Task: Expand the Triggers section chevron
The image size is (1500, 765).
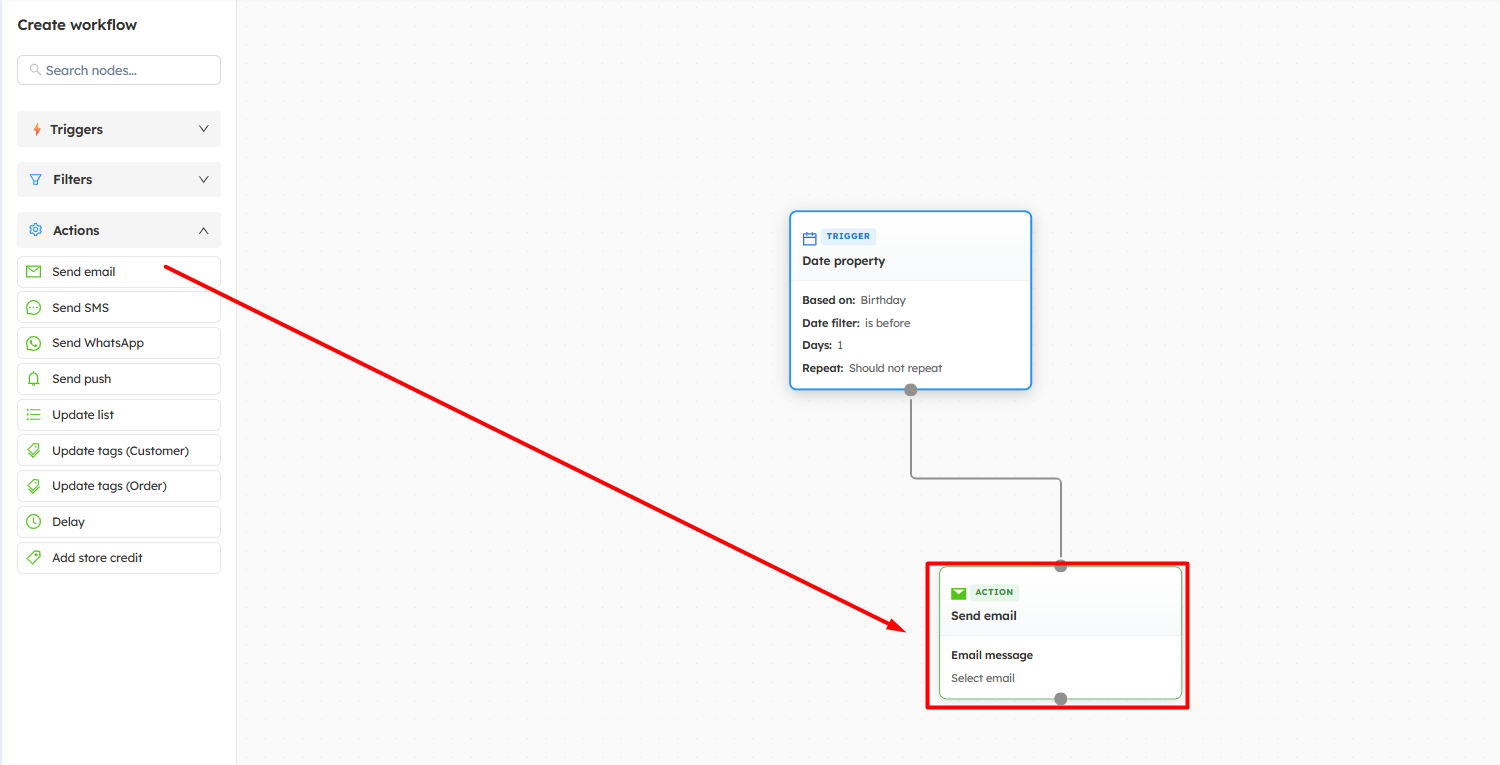Action: point(204,129)
